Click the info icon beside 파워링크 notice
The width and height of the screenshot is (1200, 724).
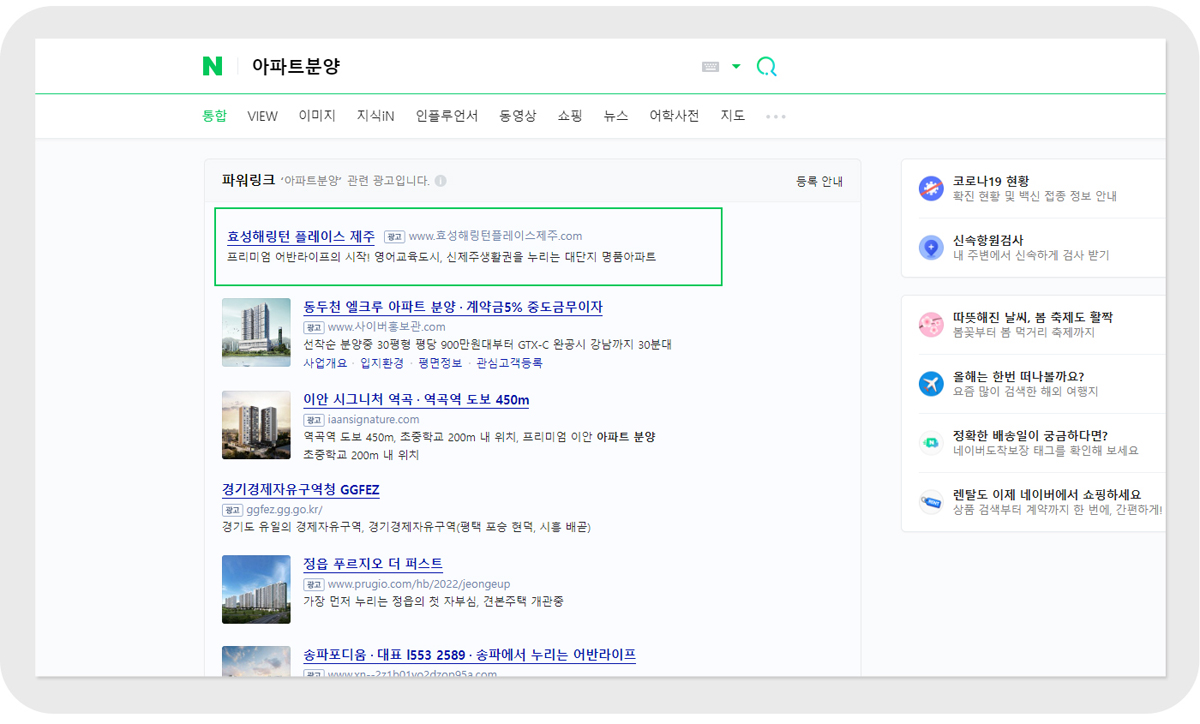coord(441,181)
